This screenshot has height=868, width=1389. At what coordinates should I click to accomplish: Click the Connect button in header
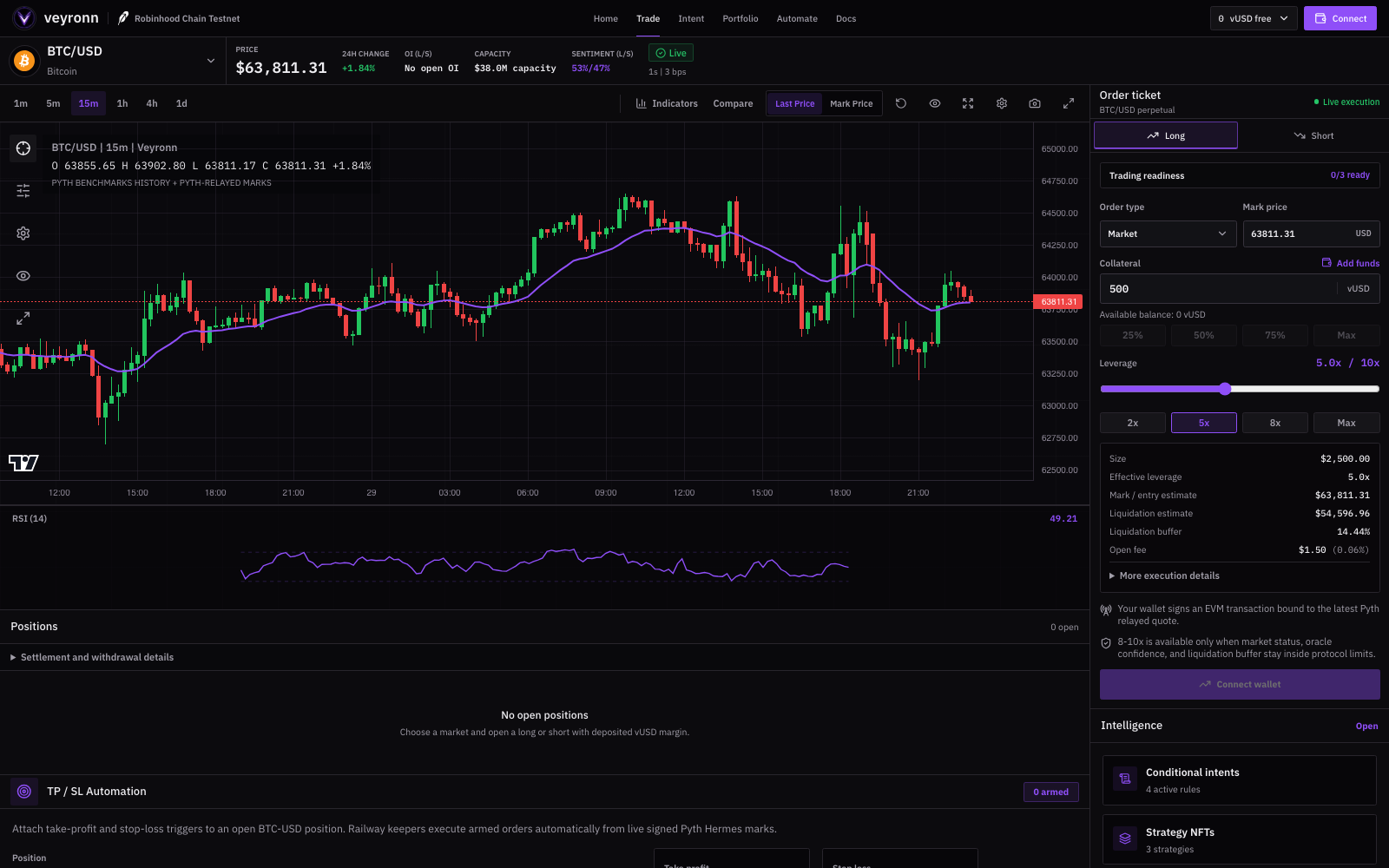click(1340, 18)
